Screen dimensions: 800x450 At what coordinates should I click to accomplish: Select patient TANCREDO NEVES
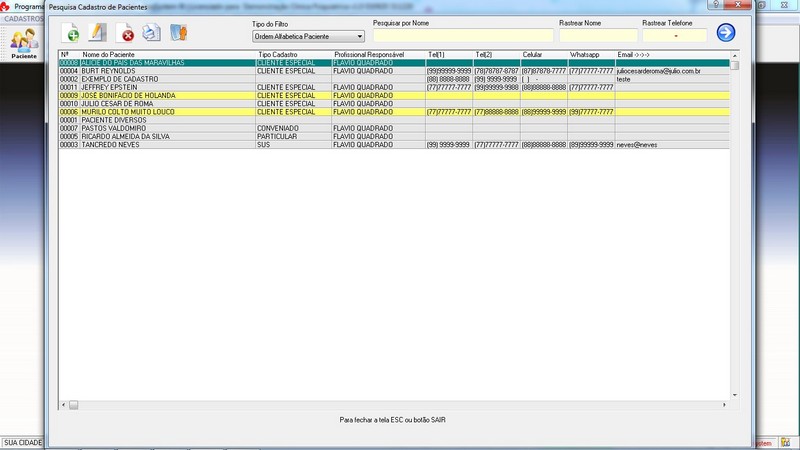pos(394,144)
